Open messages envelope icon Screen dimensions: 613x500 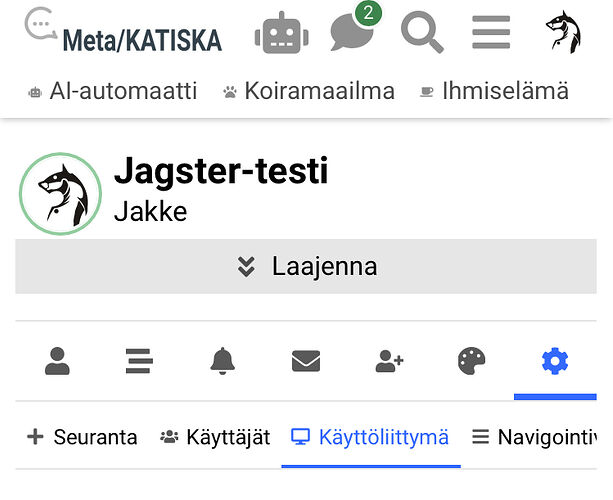pyautogui.click(x=306, y=361)
